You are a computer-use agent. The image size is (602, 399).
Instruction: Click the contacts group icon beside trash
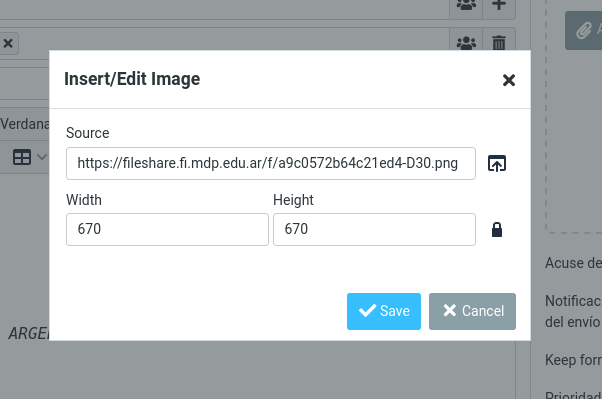tap(466, 42)
